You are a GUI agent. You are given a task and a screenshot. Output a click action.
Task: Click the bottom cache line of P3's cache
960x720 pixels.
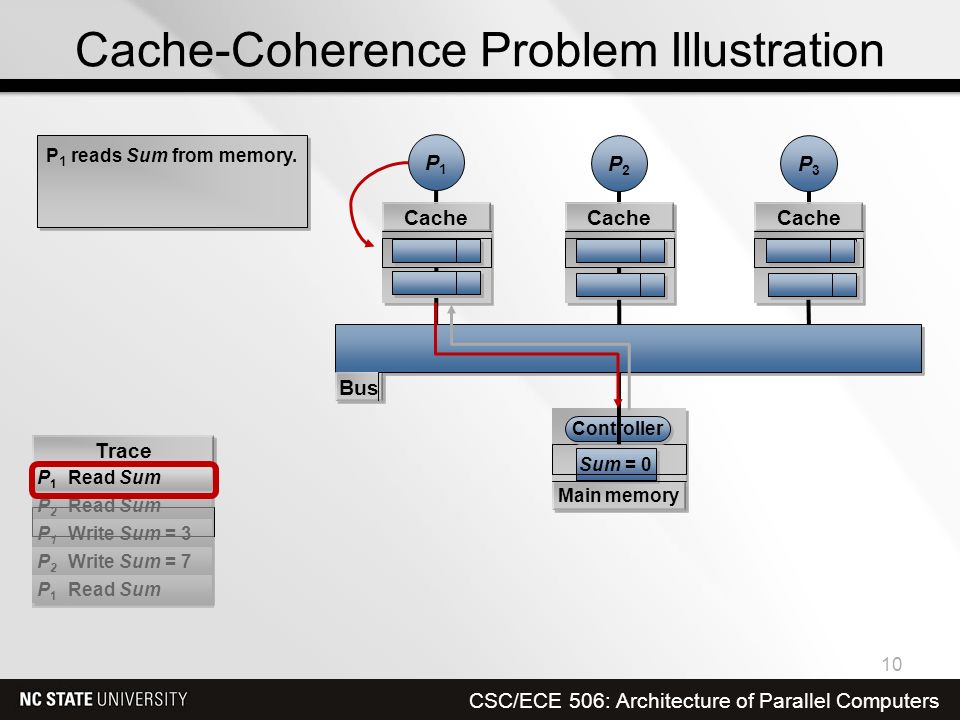(x=812, y=285)
